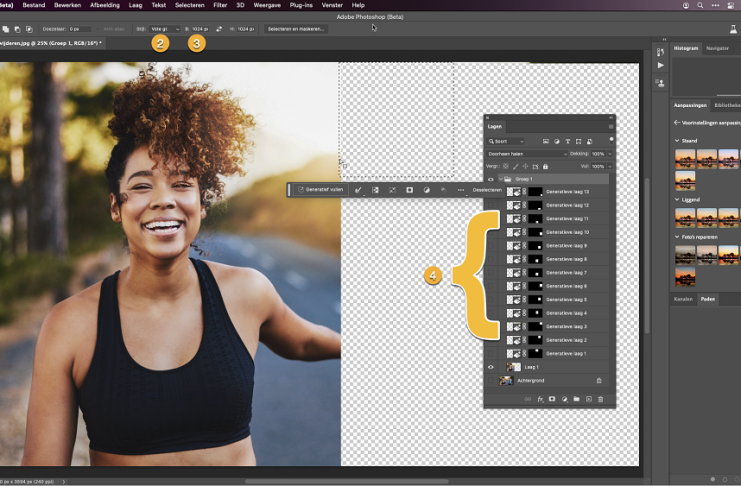Open more options ellipsis in contextual taskbar
741x486 pixels.
click(x=460, y=190)
